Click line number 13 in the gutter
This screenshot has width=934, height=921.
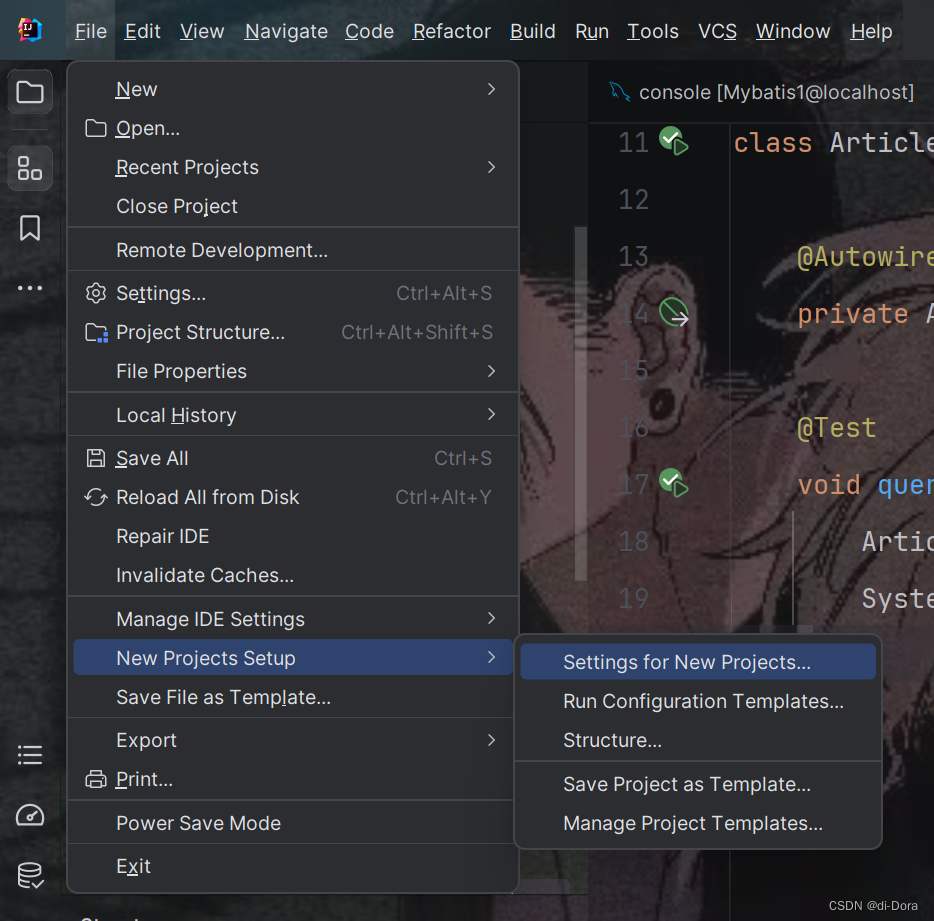click(x=633, y=257)
